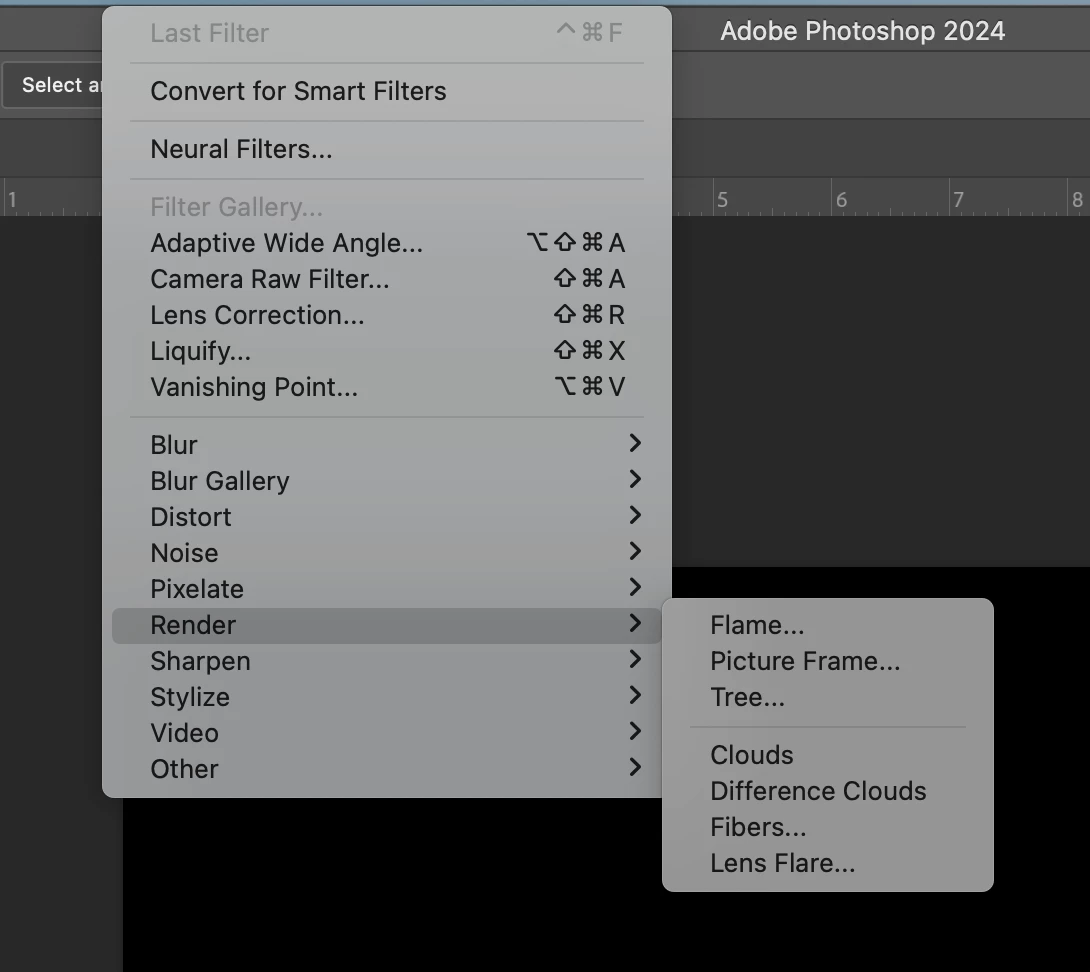Image resolution: width=1090 pixels, height=972 pixels.
Task: Expand the Pixelate submenu
Action: pyautogui.click(x=387, y=589)
